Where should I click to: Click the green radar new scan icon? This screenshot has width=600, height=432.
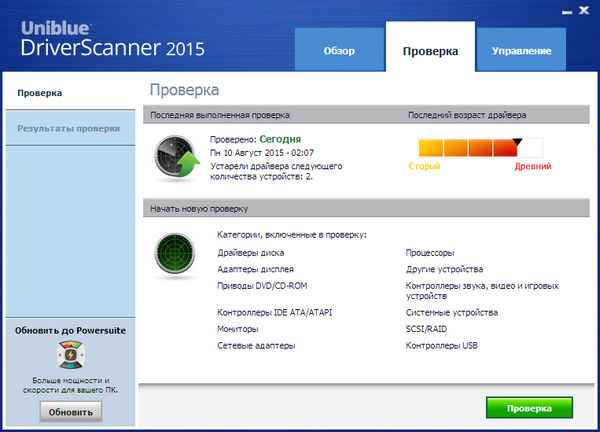(x=175, y=255)
